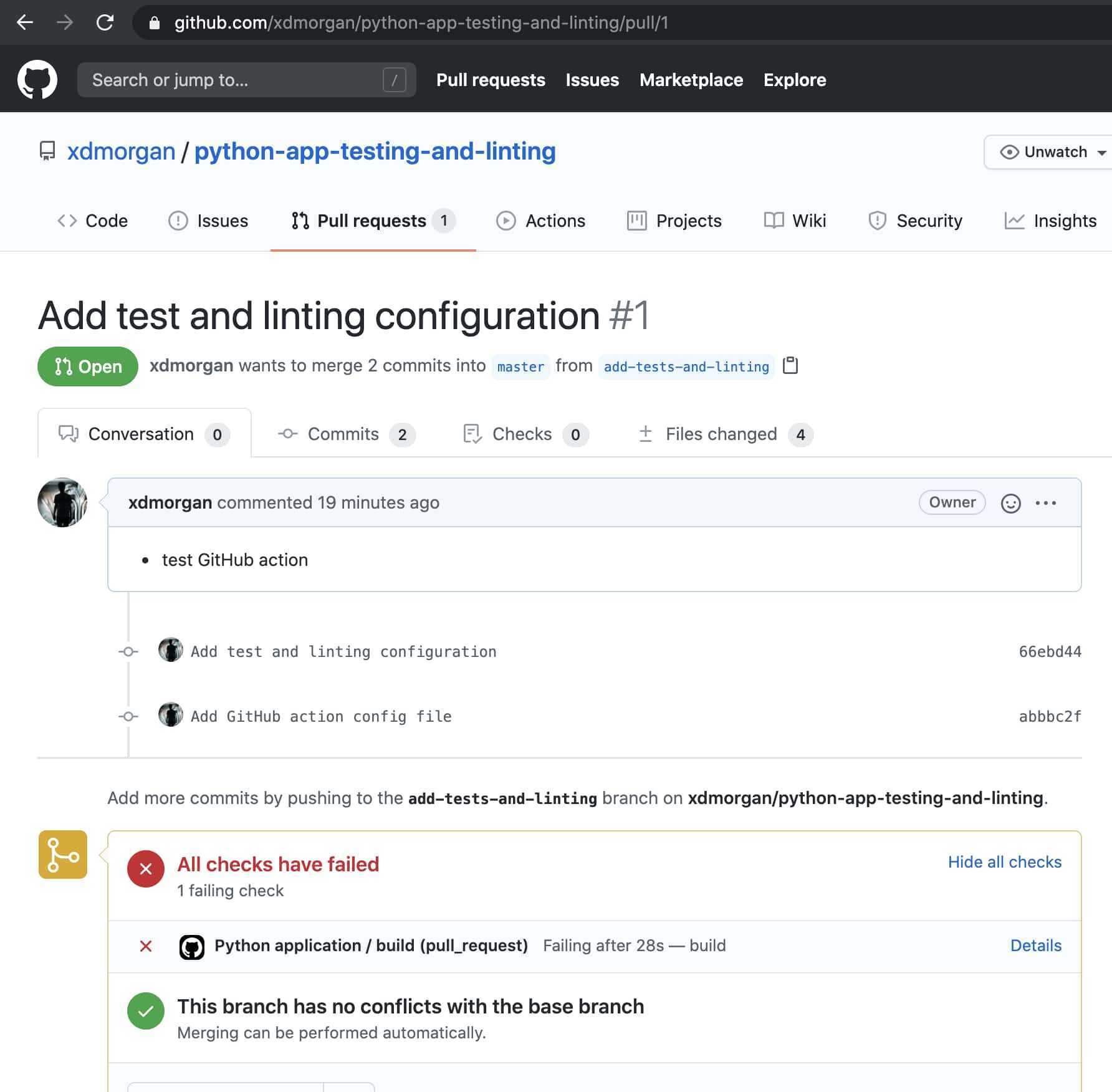
Task: Open Marketplace from the top navigation
Action: pyautogui.click(x=691, y=80)
